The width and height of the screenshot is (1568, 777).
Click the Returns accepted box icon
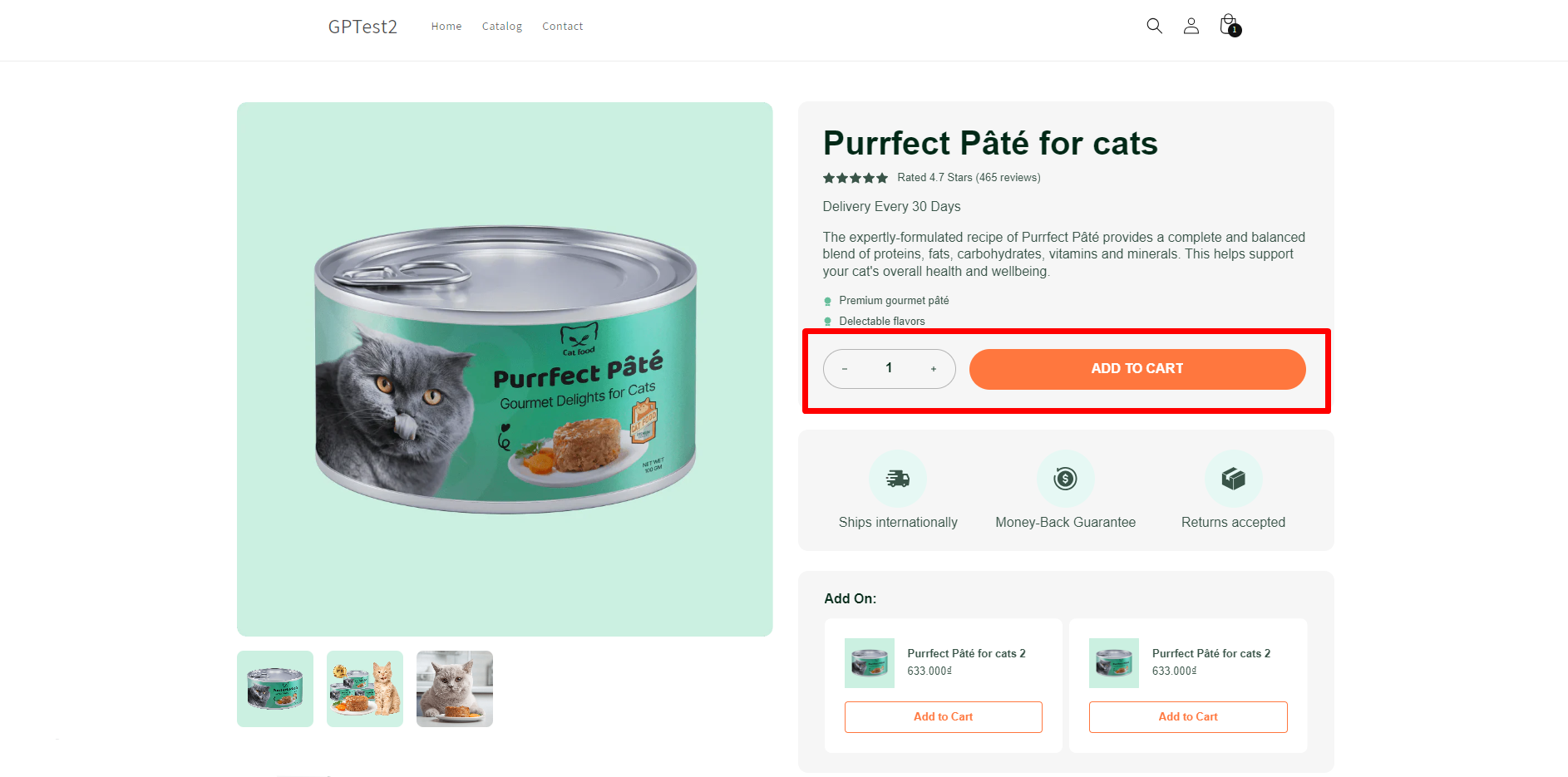(x=1234, y=479)
